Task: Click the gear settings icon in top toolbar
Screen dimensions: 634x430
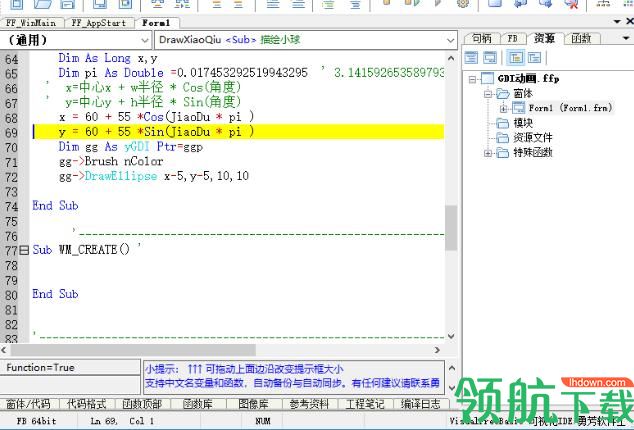Action: pyautogui.click(x=463, y=3)
